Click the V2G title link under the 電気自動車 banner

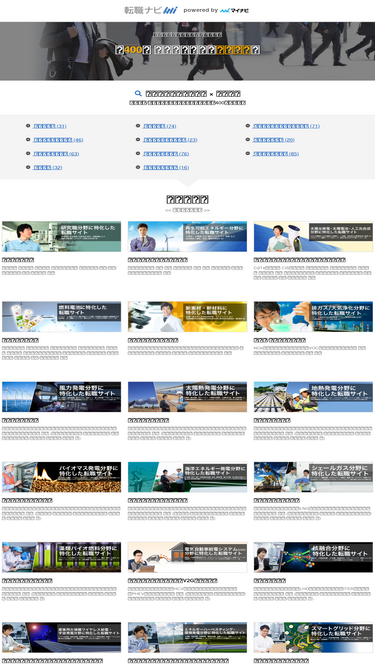click(x=173, y=581)
